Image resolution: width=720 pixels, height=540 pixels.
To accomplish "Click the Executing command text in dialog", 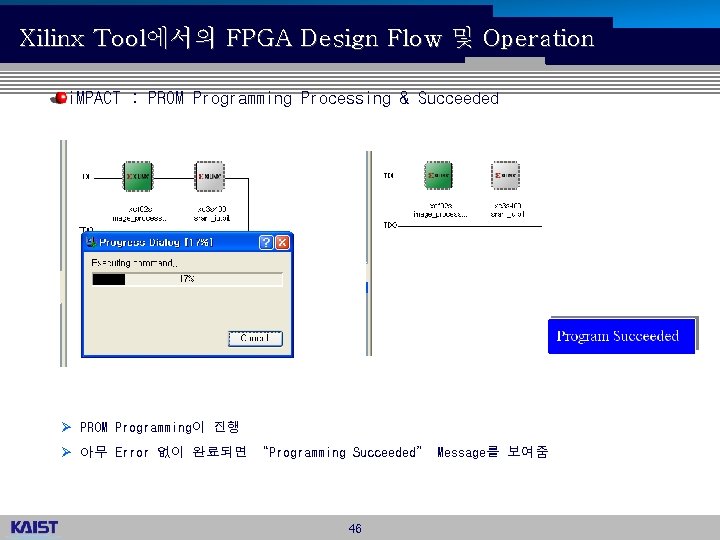I will (x=134, y=263).
